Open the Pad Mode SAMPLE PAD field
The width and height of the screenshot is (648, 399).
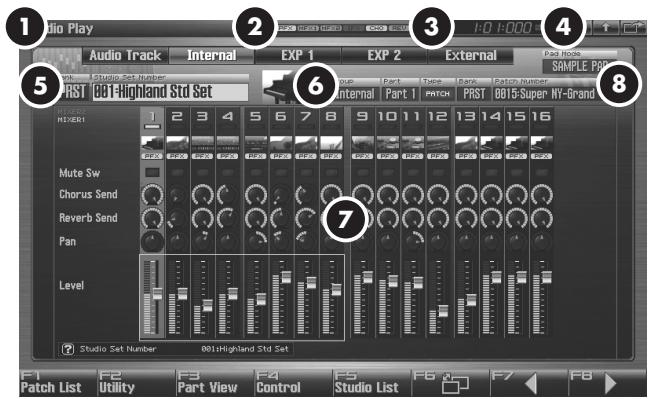tap(579, 66)
